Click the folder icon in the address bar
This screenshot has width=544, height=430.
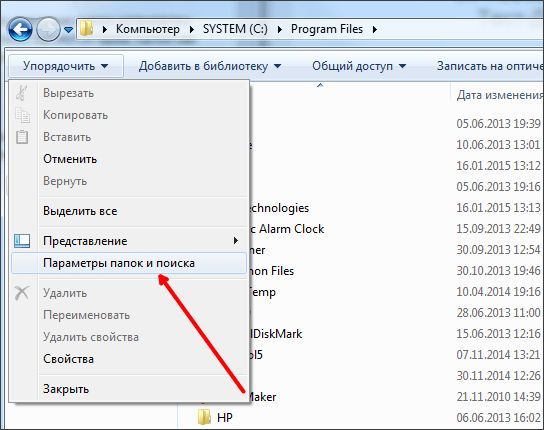pyautogui.click(x=86, y=29)
